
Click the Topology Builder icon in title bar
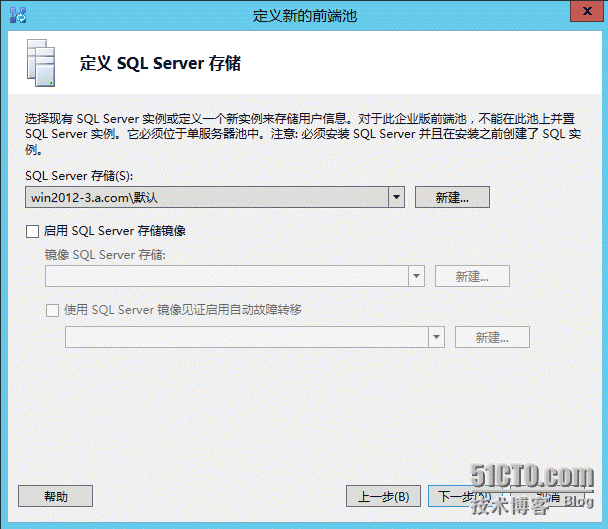(x=18, y=15)
